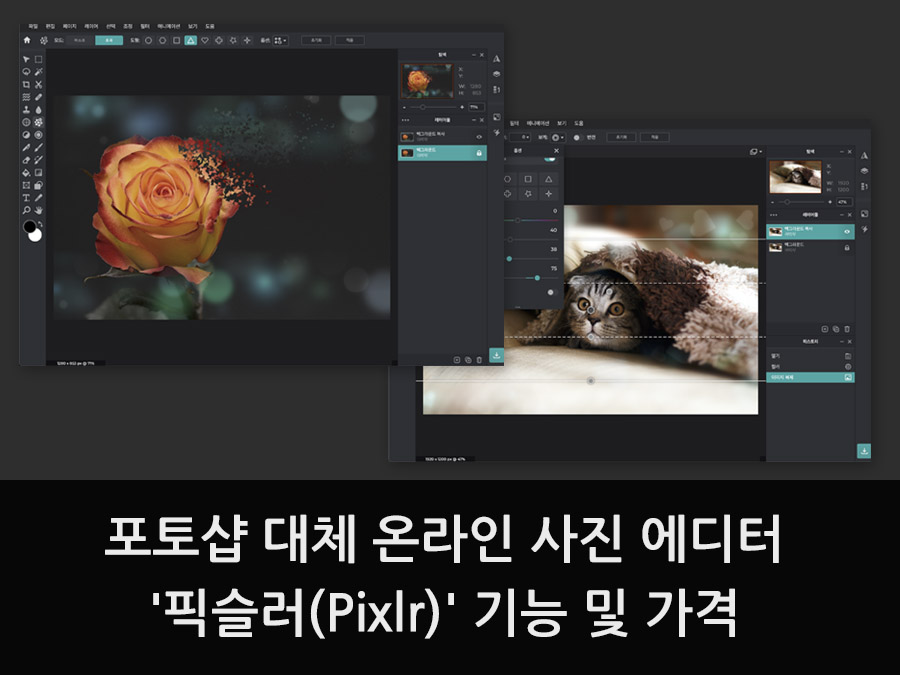Select the triangle shape tool in the toolbar

191,40
